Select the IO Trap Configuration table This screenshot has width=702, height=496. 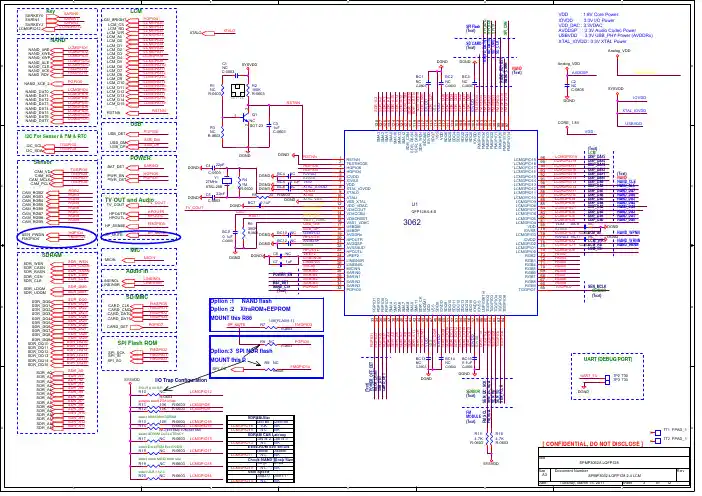point(261,449)
